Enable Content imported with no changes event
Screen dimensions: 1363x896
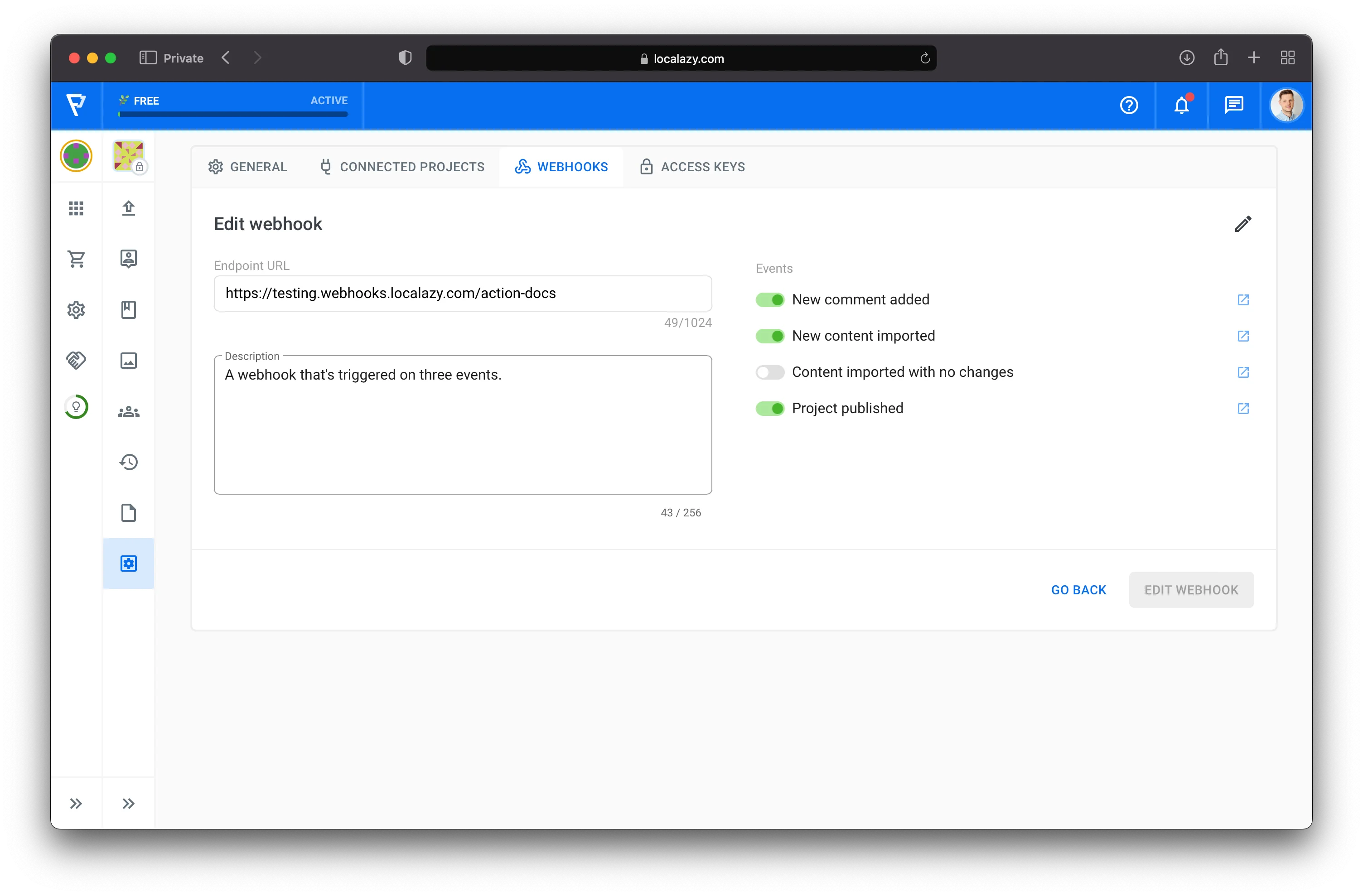pyautogui.click(x=770, y=372)
